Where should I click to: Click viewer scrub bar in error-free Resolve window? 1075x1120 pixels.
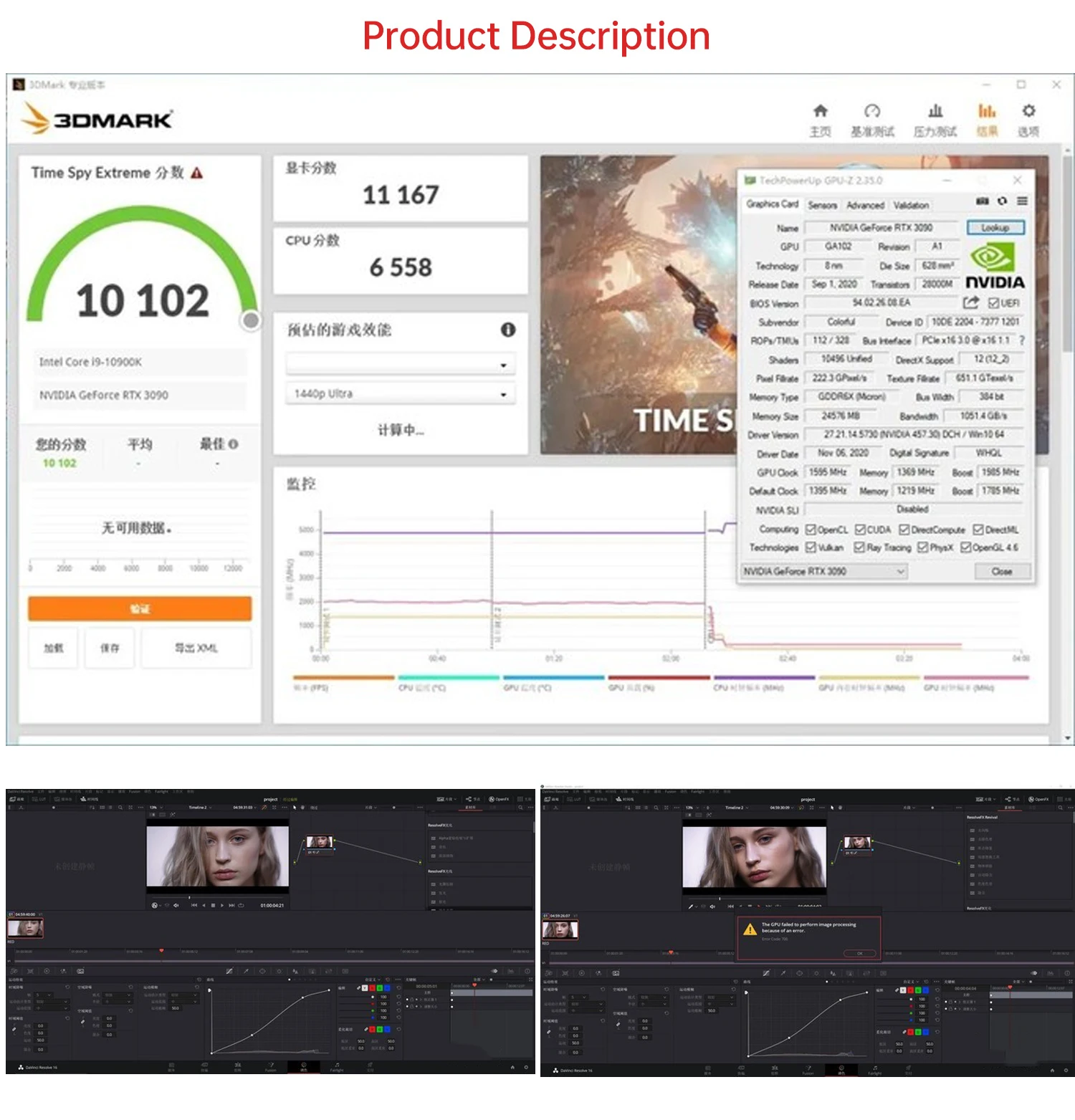click(218, 897)
